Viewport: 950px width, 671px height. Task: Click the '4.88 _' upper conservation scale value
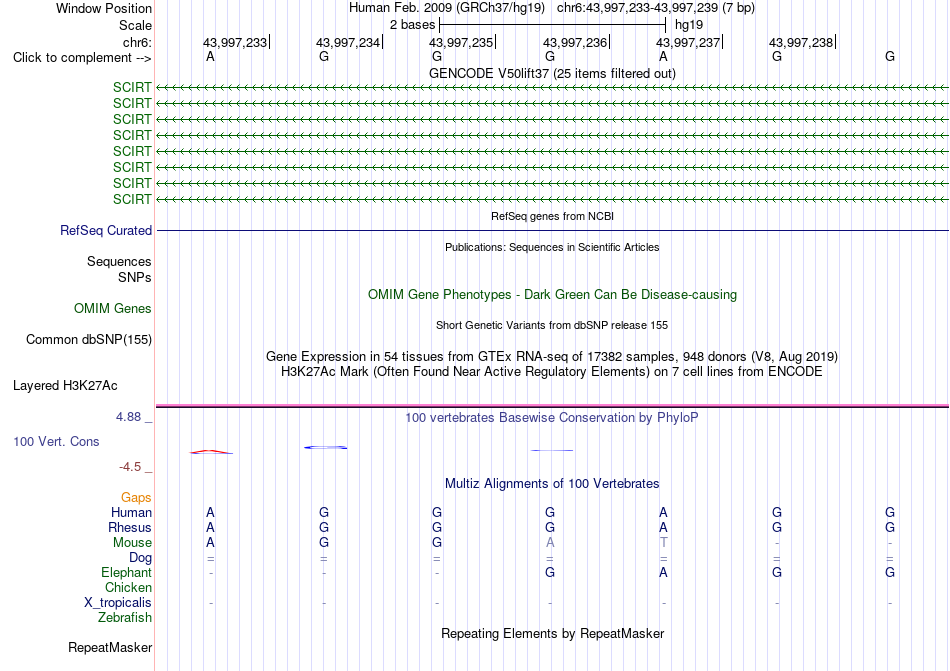tap(133, 417)
